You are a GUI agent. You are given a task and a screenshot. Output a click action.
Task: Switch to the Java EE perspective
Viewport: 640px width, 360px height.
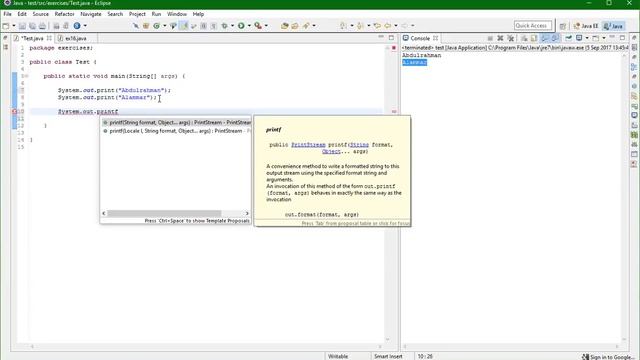click(586, 26)
